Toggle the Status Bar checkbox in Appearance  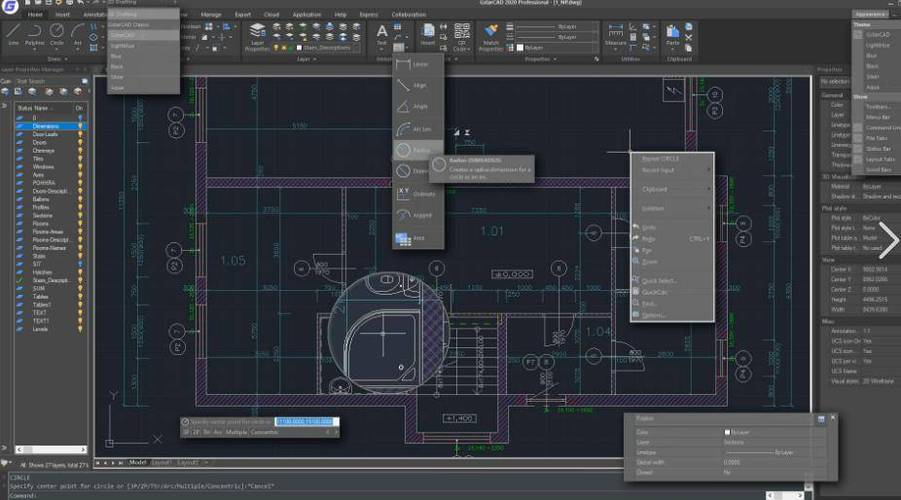coord(859,147)
